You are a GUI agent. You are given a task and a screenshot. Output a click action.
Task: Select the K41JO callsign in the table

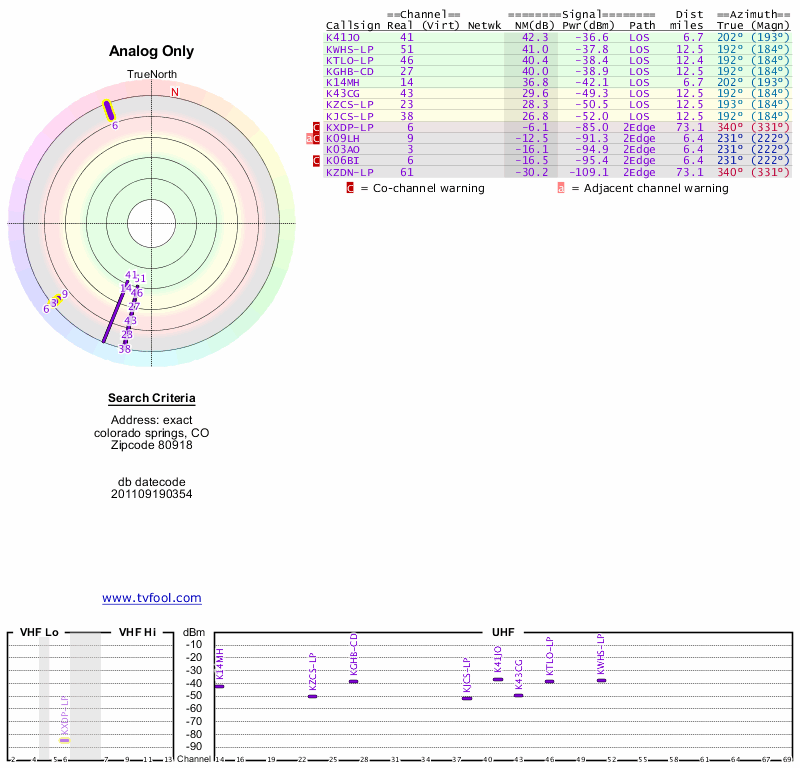tap(342, 37)
